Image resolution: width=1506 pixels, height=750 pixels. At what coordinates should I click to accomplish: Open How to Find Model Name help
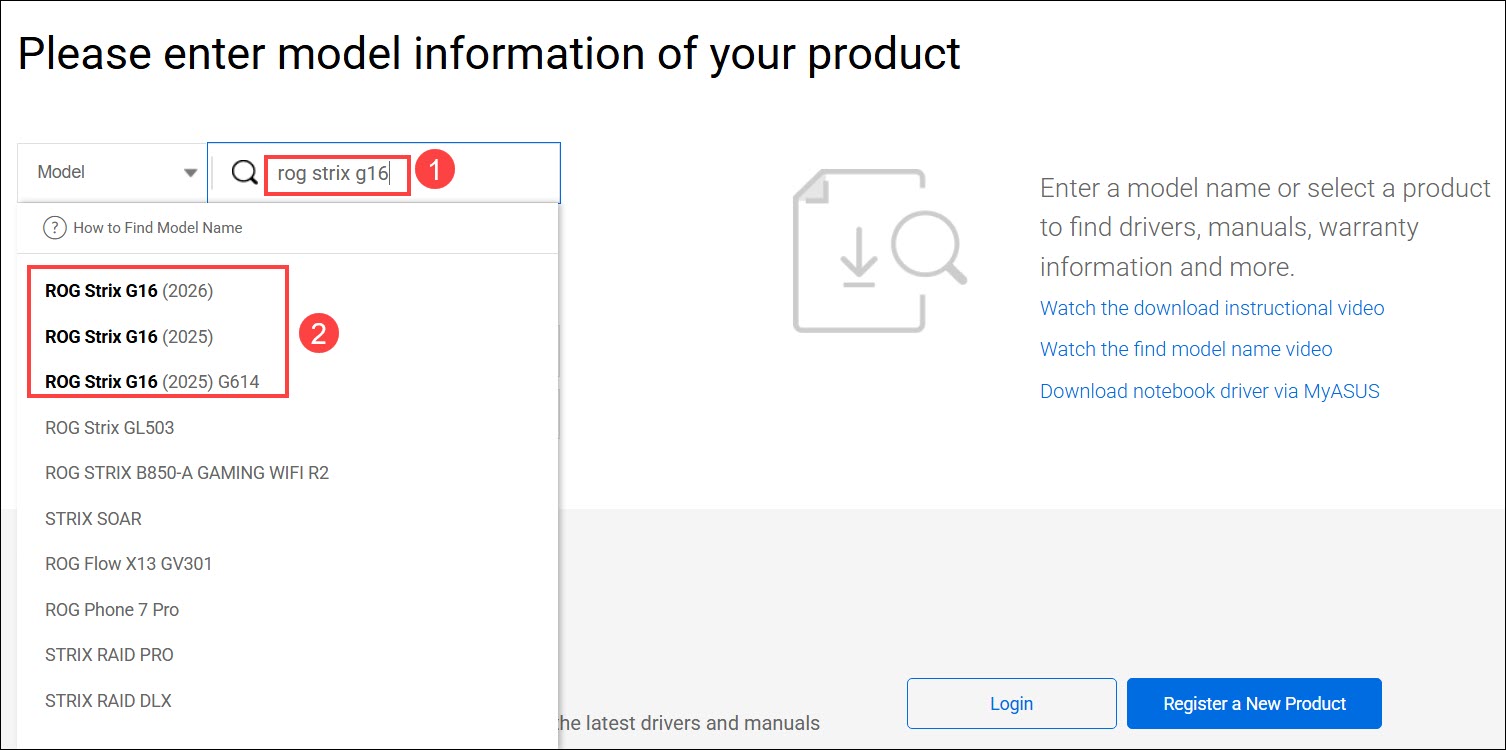(x=157, y=228)
